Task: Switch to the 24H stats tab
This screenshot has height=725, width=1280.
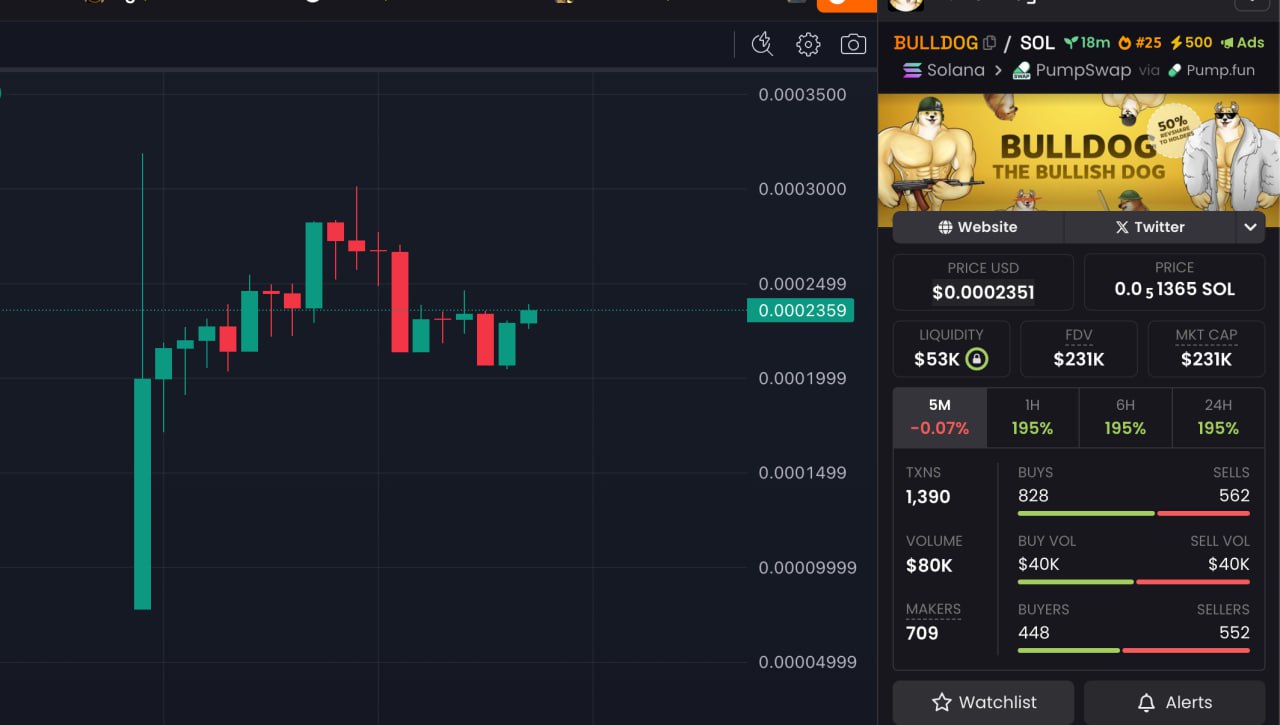Action: tap(1218, 417)
